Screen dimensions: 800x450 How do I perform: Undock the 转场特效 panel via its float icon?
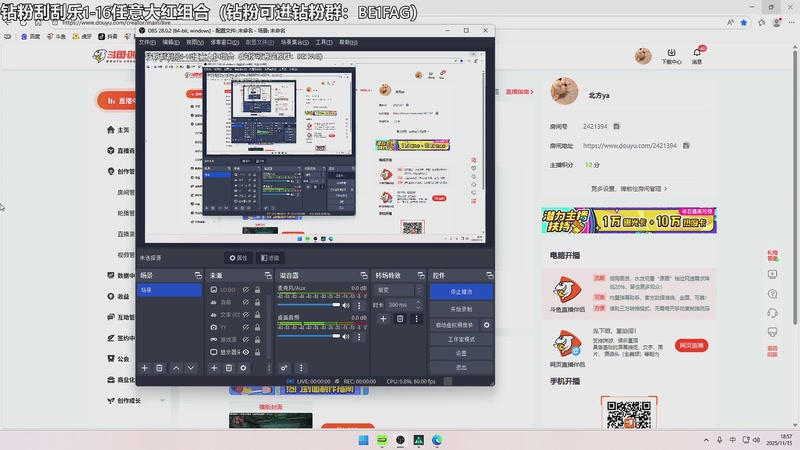click(x=421, y=275)
